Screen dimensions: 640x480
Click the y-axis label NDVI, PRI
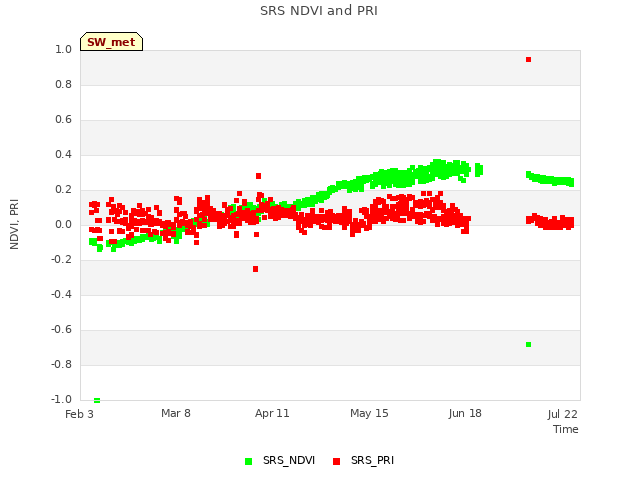[x=14, y=224]
